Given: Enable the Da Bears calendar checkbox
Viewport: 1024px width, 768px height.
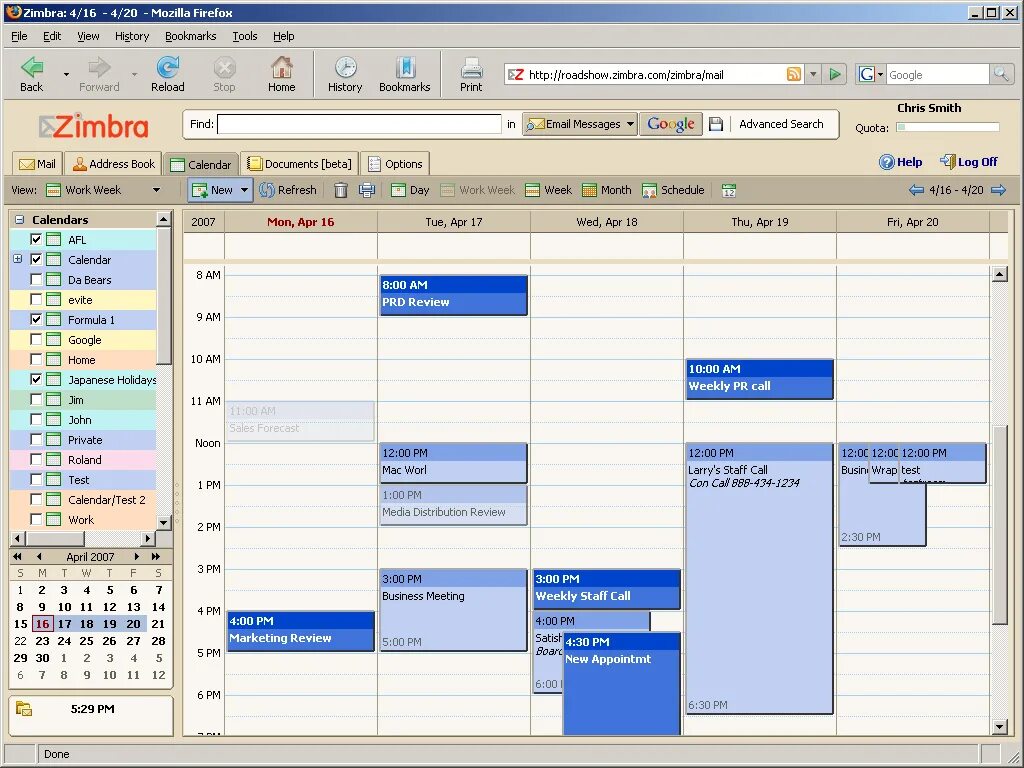Looking at the screenshot, I should 36,280.
